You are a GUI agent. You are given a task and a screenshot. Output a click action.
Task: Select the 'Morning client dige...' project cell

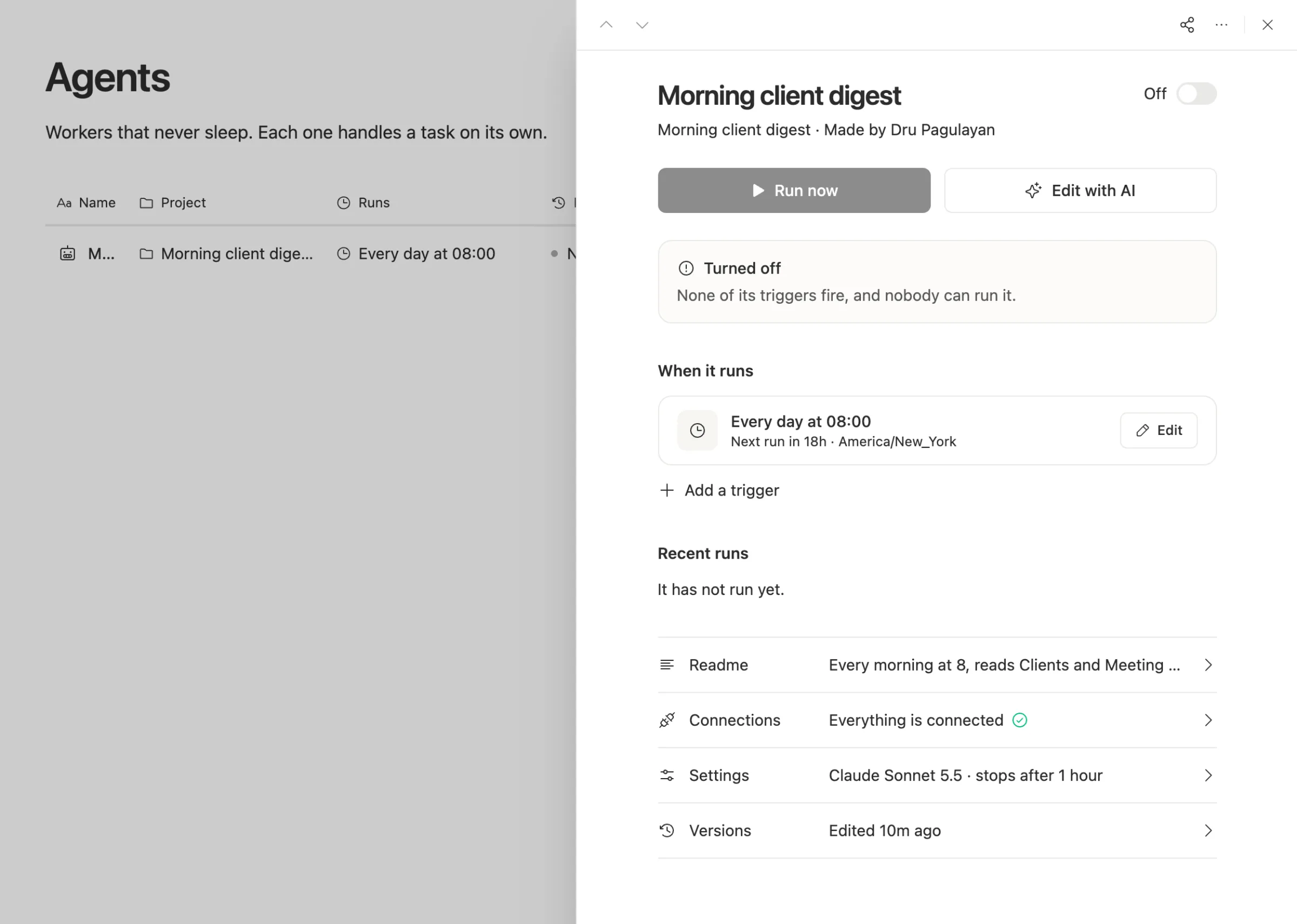point(226,253)
